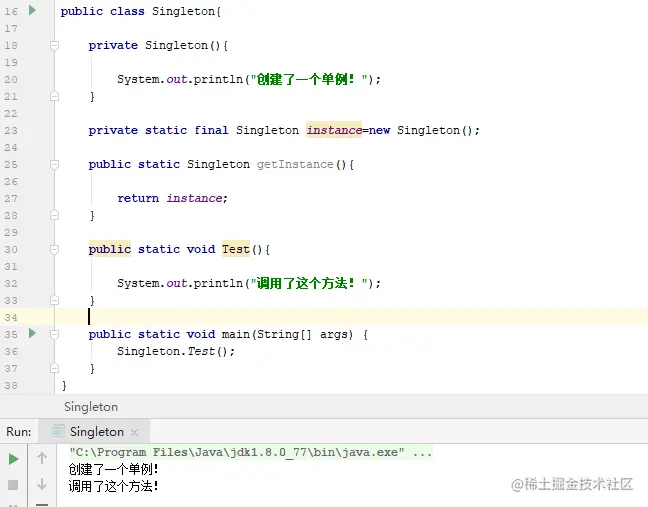Click the return instance statement on line 27
The image size is (648, 507).
172,198
